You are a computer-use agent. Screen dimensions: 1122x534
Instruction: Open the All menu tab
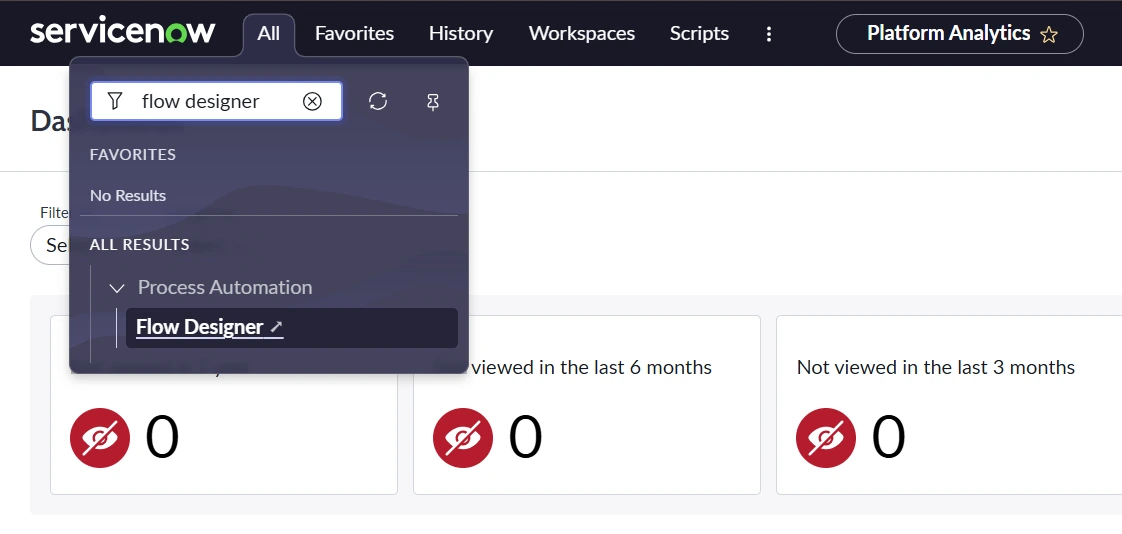click(x=268, y=34)
